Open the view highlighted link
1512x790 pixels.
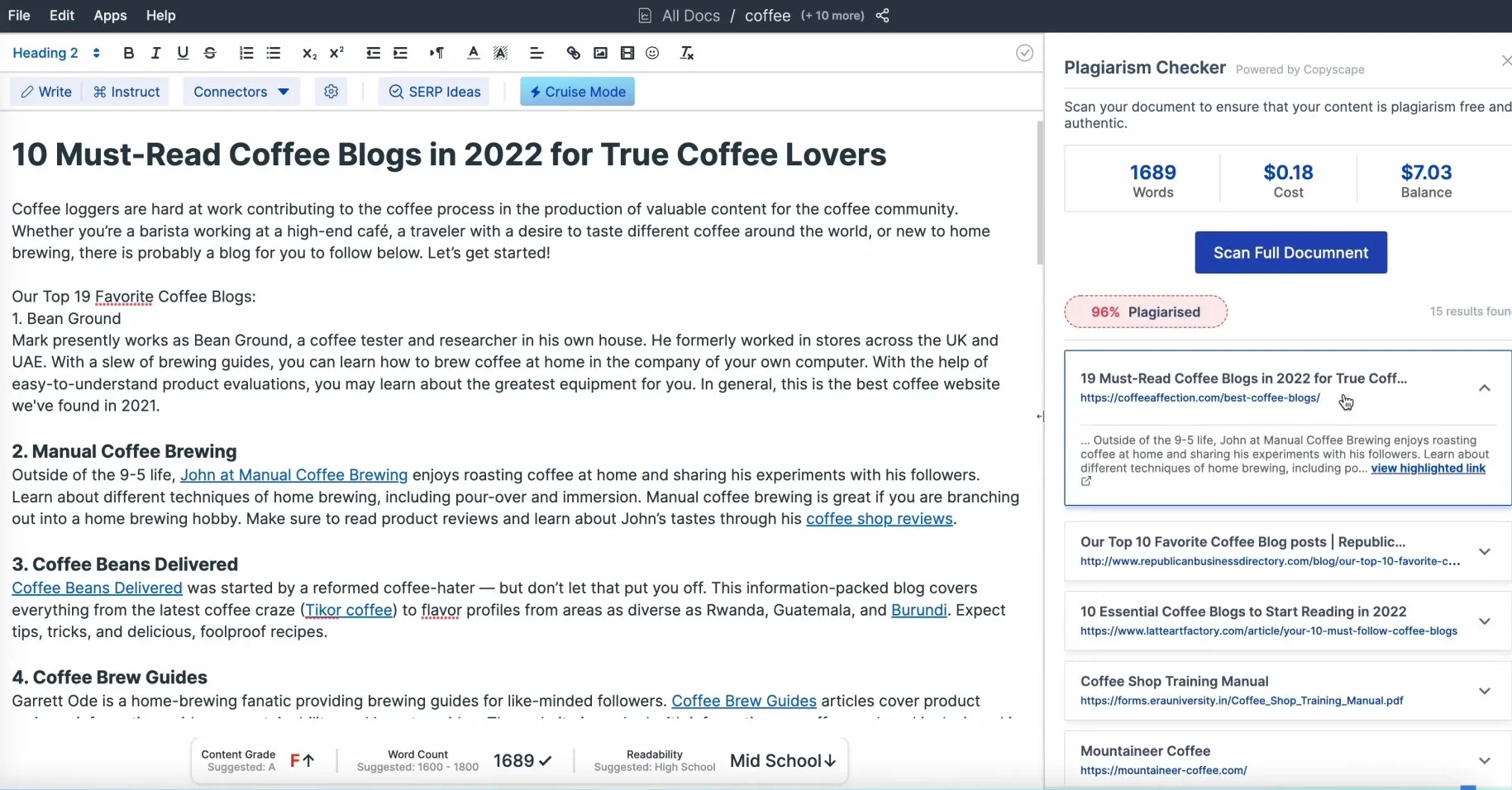(x=1428, y=469)
